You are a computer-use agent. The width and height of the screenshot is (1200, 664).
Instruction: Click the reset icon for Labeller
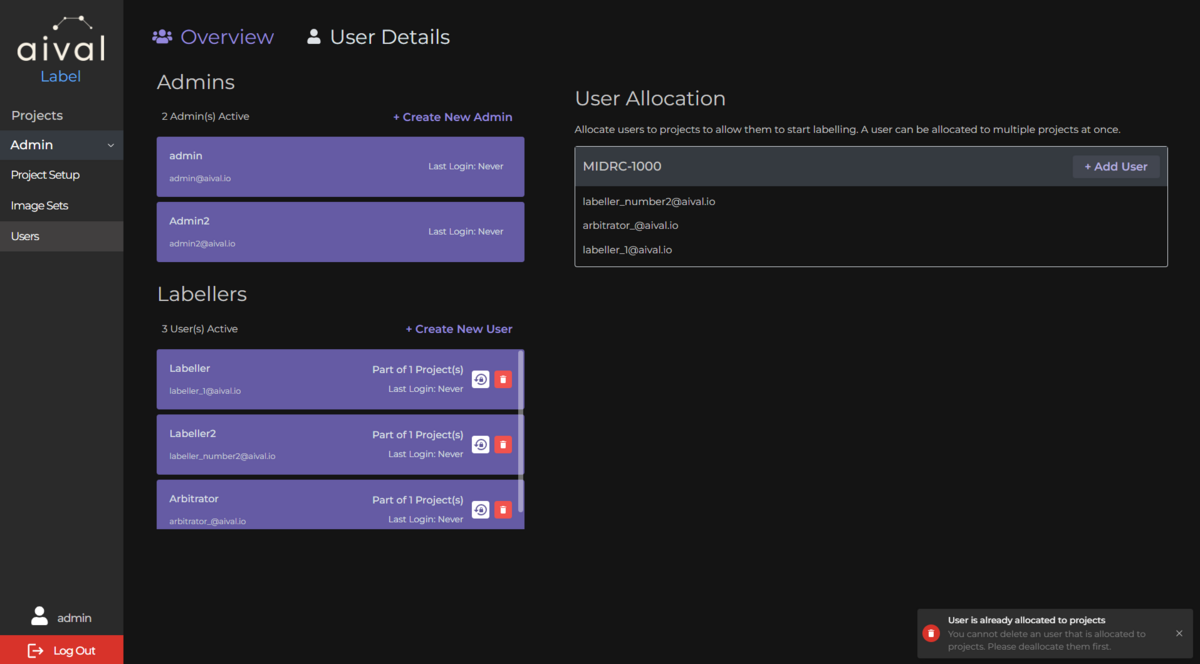point(480,379)
